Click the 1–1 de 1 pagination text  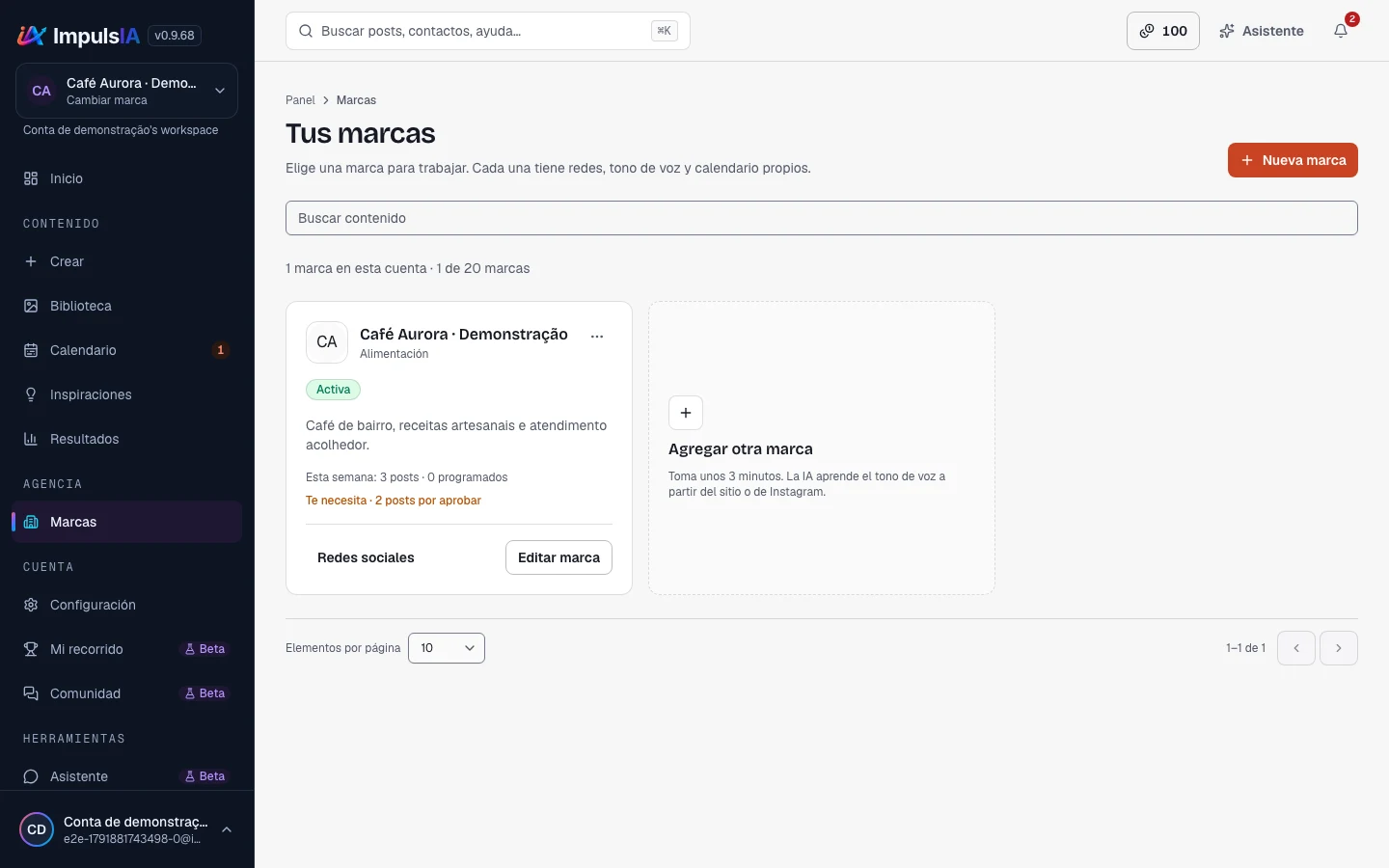click(1245, 648)
